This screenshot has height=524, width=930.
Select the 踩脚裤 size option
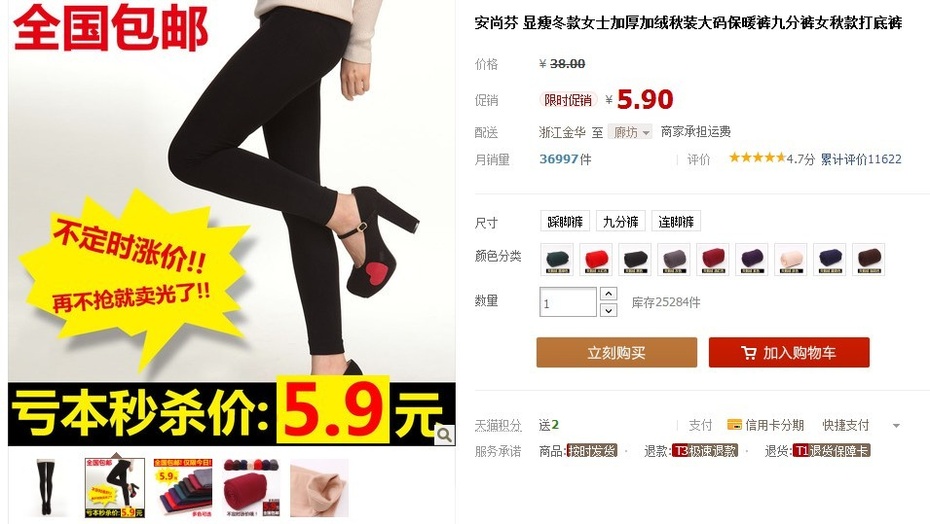[565, 221]
